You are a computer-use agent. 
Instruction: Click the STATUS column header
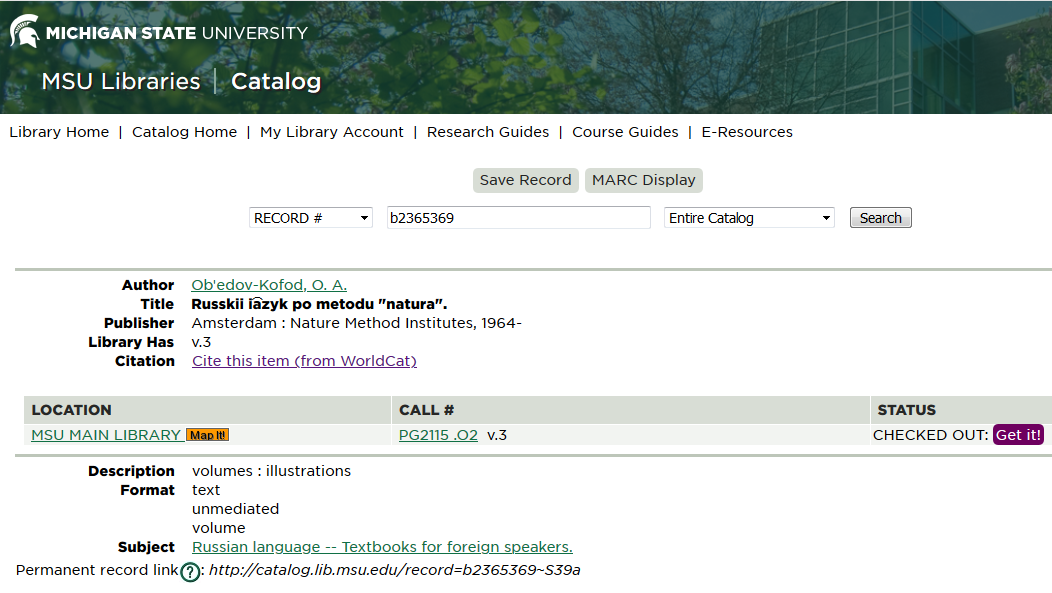[906, 410]
